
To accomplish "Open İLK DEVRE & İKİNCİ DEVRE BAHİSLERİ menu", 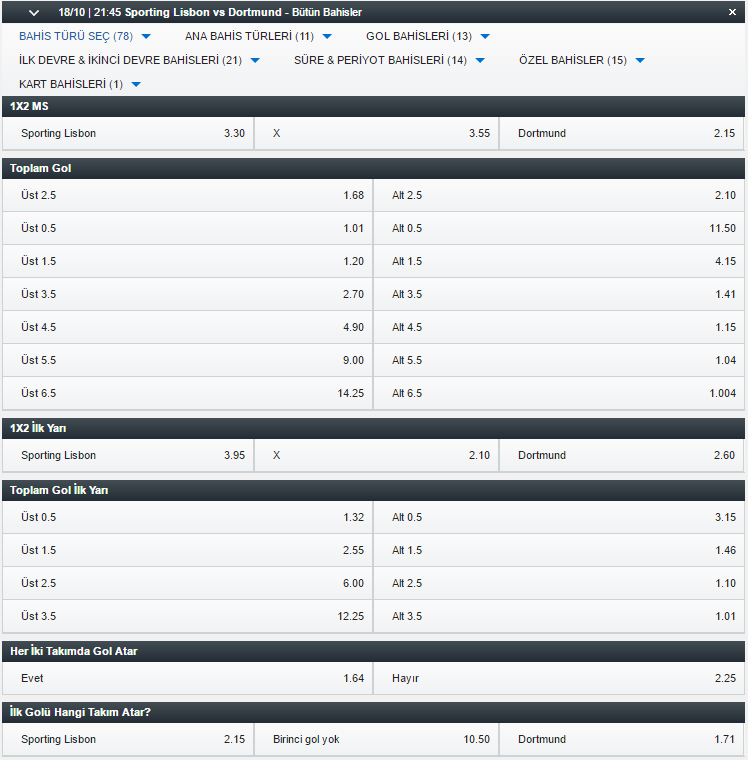I will click(x=139, y=60).
